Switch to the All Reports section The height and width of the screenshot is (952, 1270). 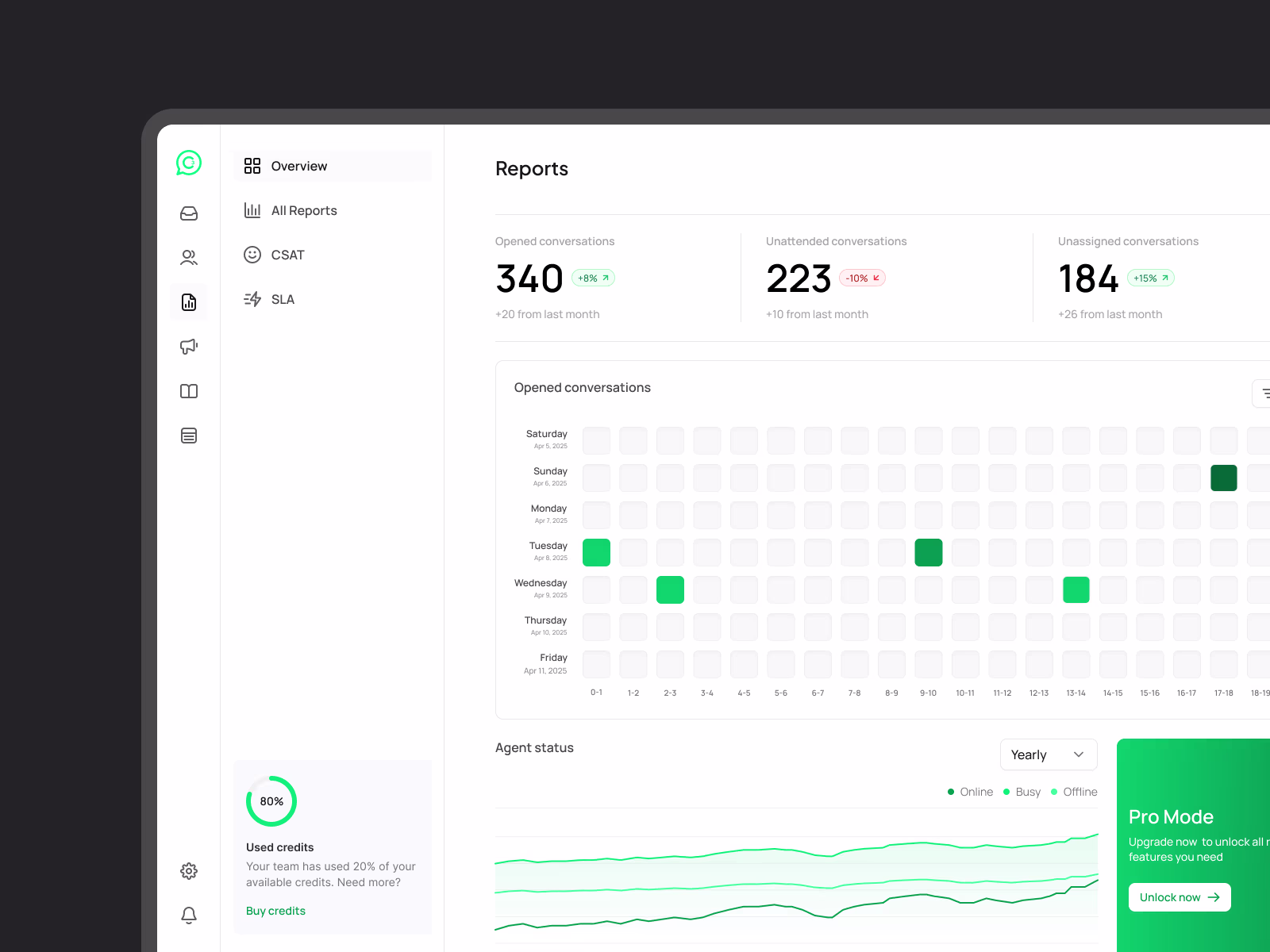tap(305, 210)
